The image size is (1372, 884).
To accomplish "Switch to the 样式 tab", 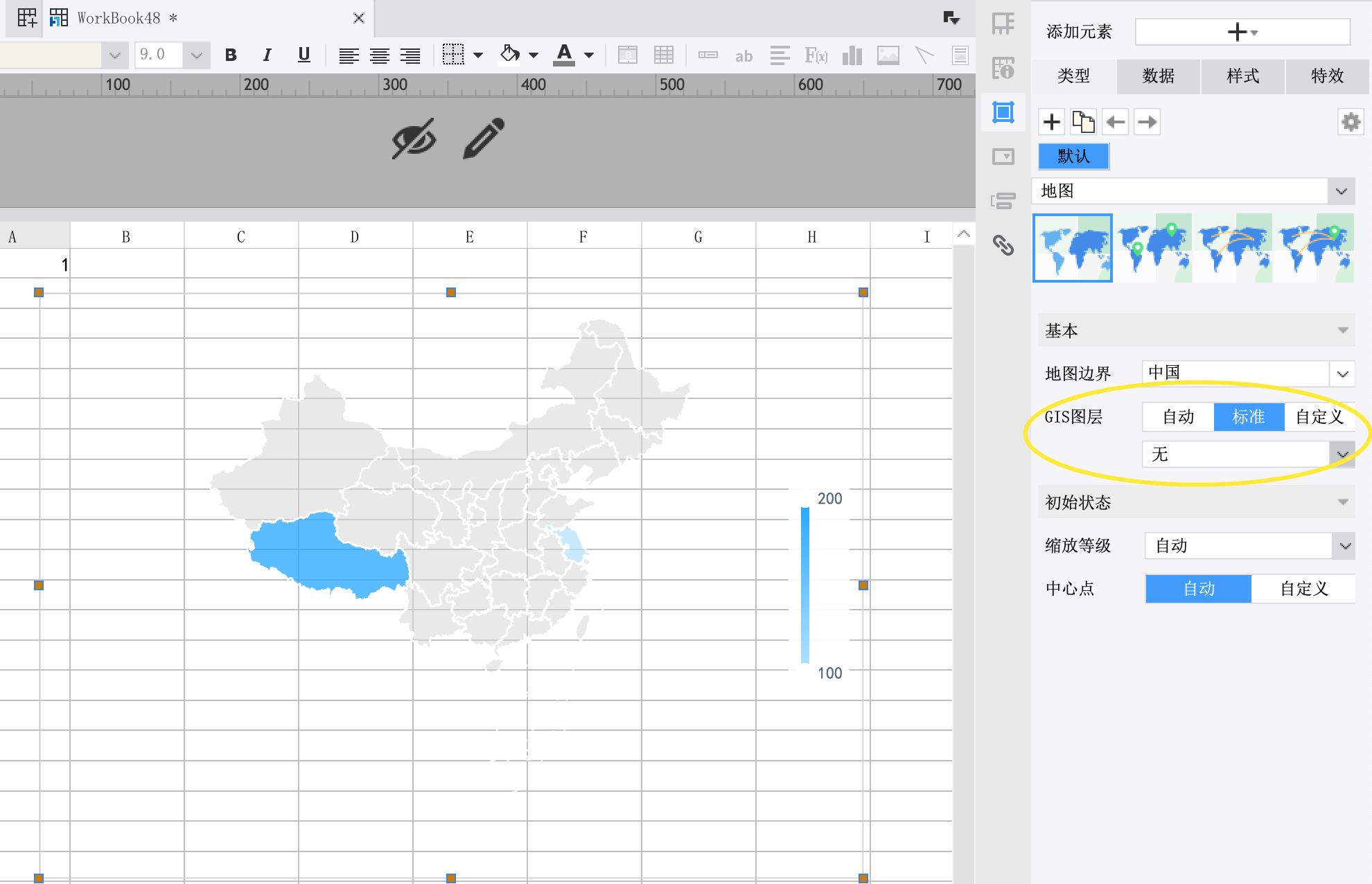I will (x=1243, y=76).
